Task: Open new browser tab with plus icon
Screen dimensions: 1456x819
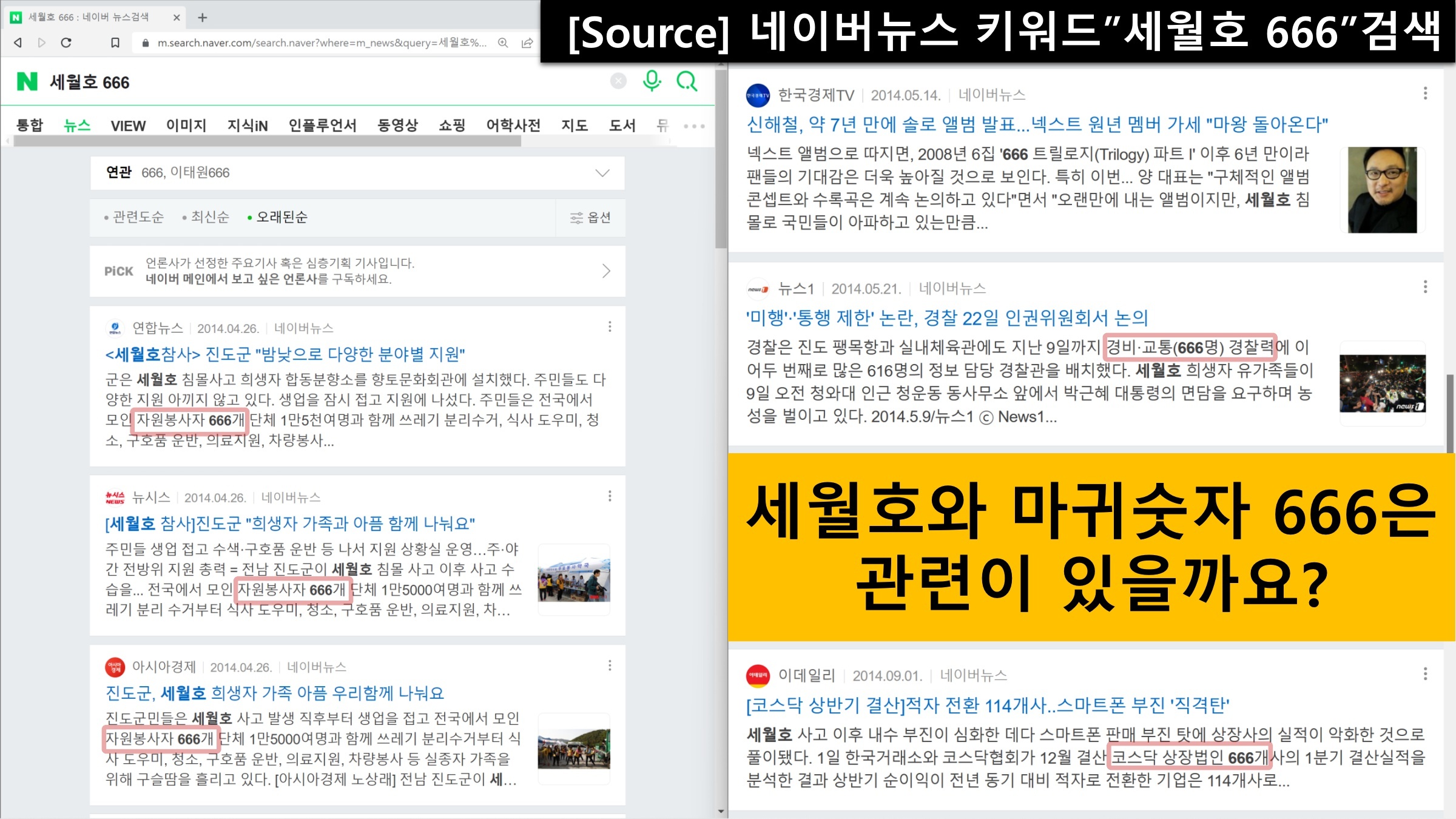Action: [x=203, y=18]
